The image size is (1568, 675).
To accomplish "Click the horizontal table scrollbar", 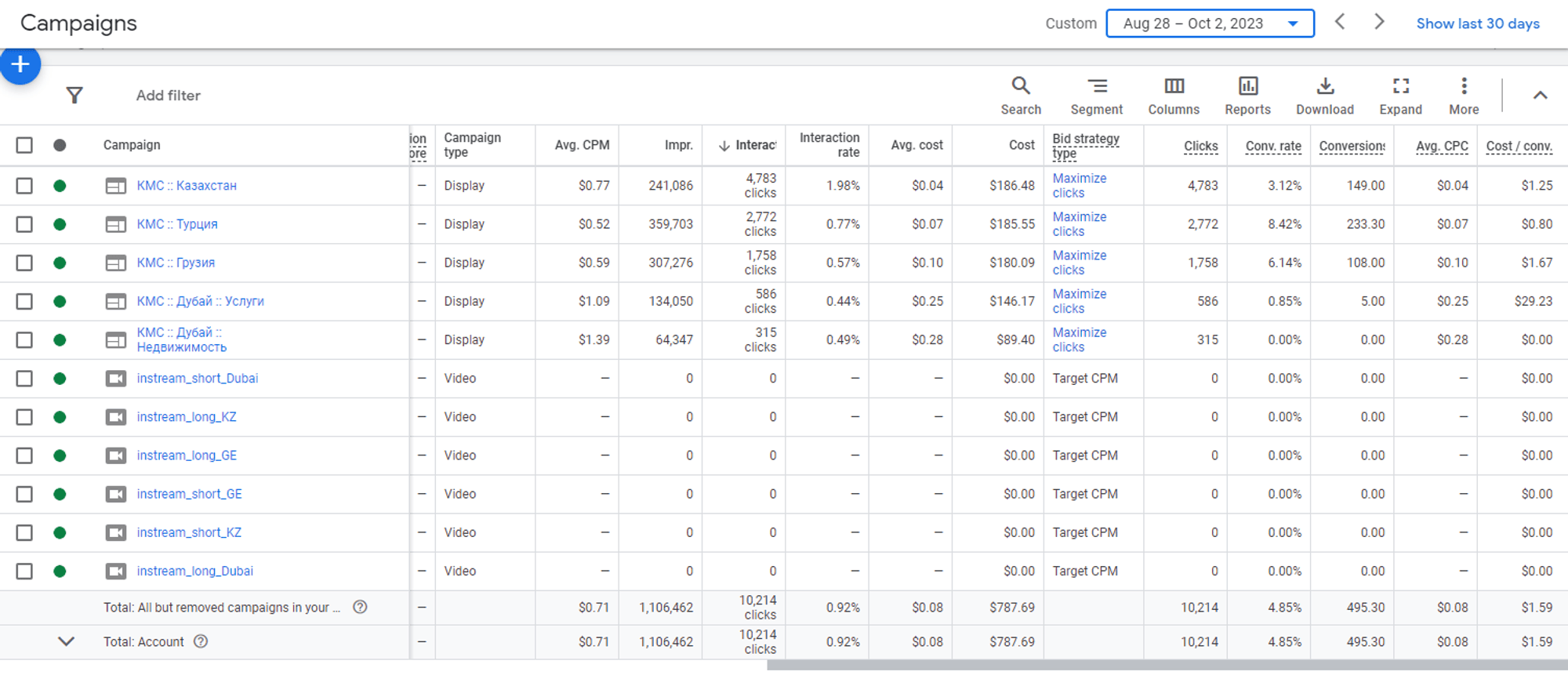I will 1167,666.
